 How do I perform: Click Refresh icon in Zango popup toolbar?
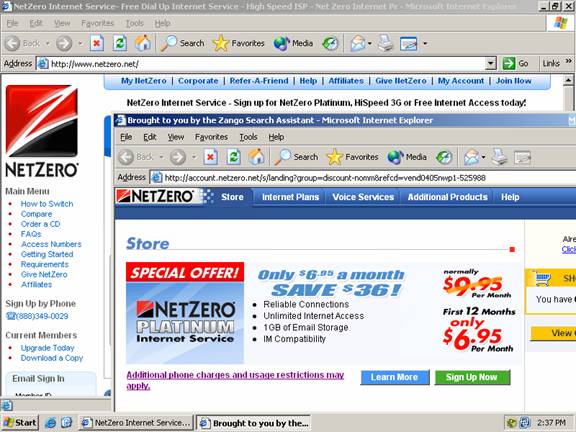[x=234, y=157]
